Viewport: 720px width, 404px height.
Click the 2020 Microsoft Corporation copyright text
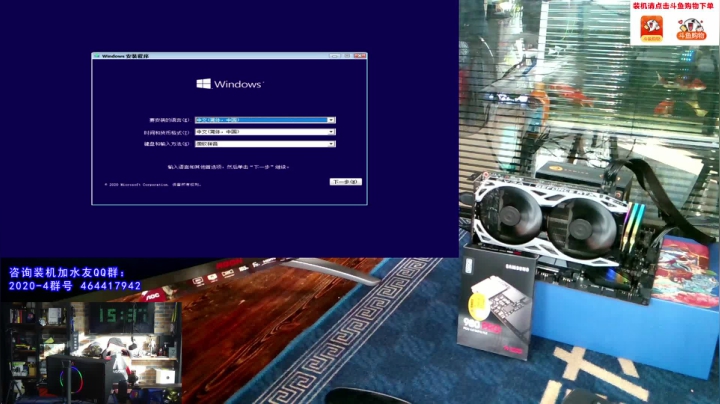152,185
